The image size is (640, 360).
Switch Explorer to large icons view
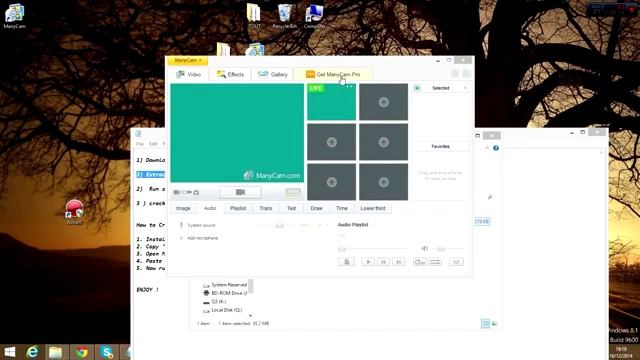coord(494,324)
